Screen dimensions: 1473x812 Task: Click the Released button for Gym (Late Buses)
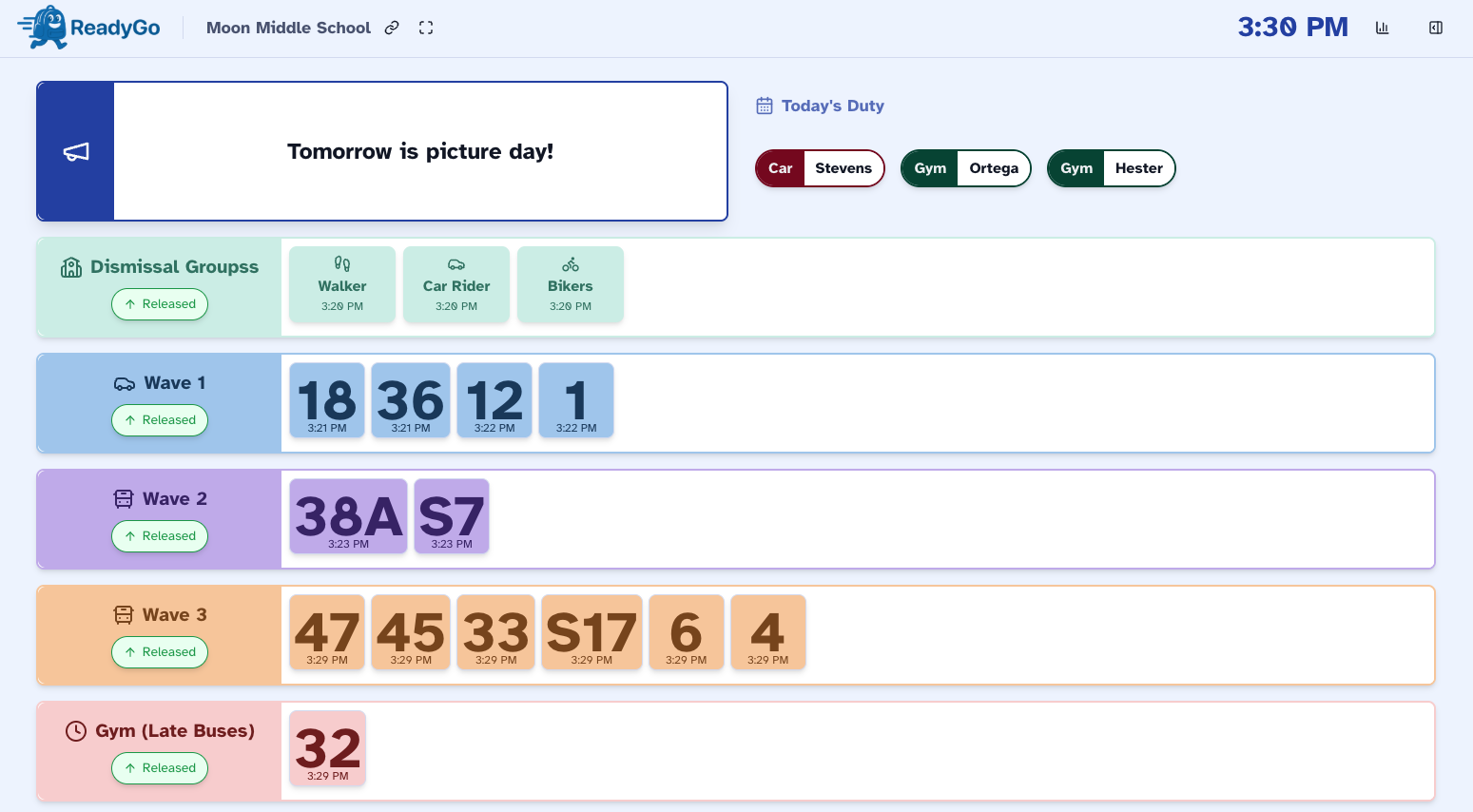160,768
